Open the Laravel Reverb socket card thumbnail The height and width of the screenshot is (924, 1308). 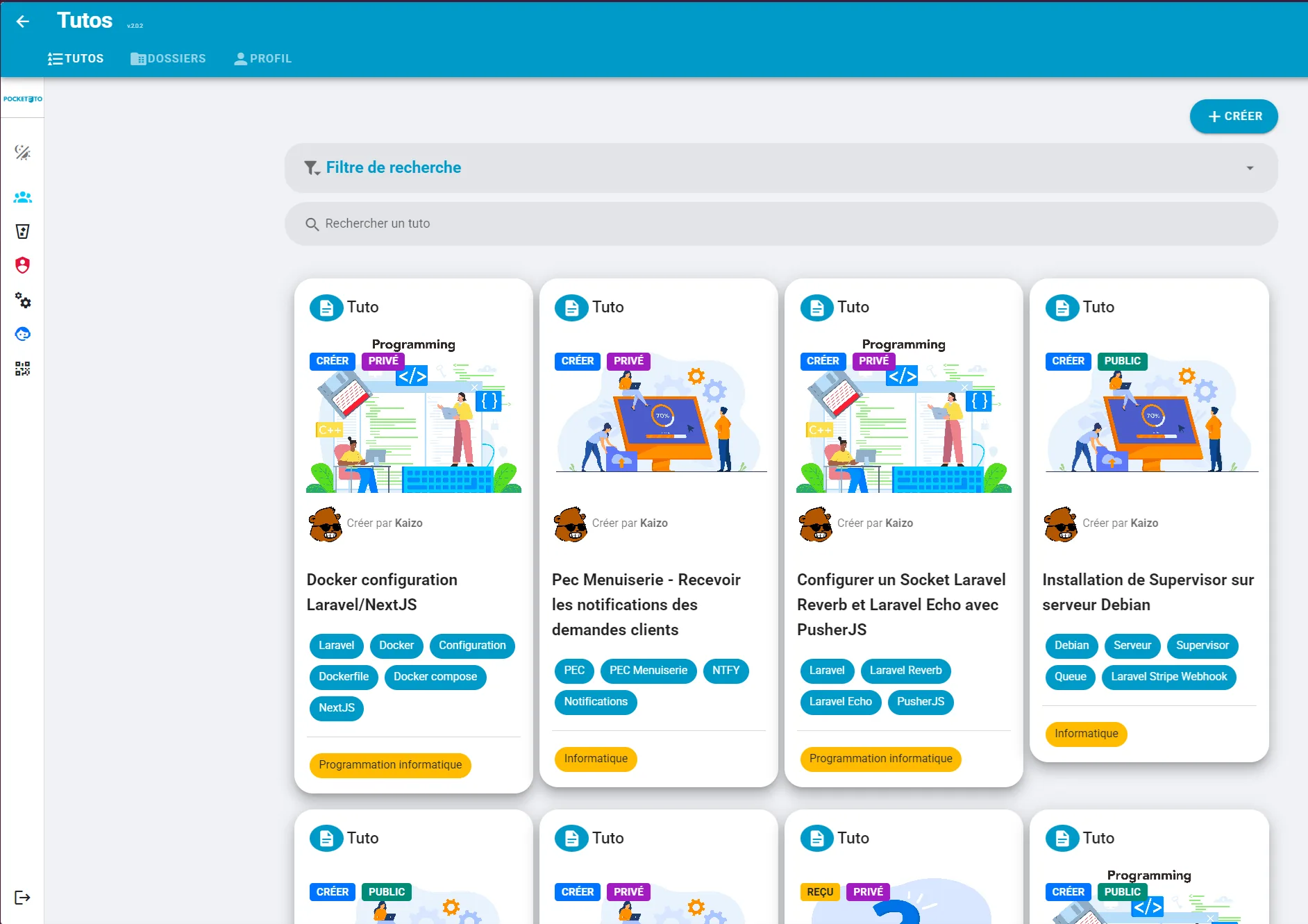pos(904,415)
